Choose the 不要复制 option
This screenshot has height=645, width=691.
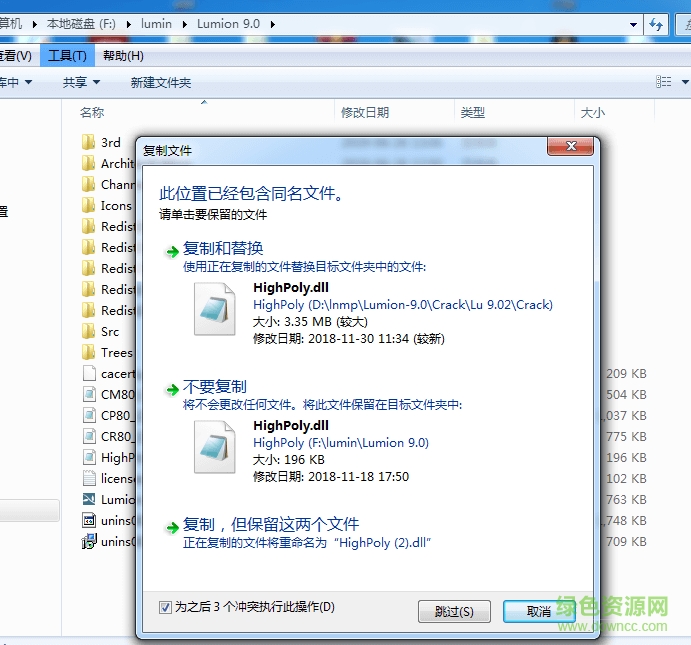215,387
